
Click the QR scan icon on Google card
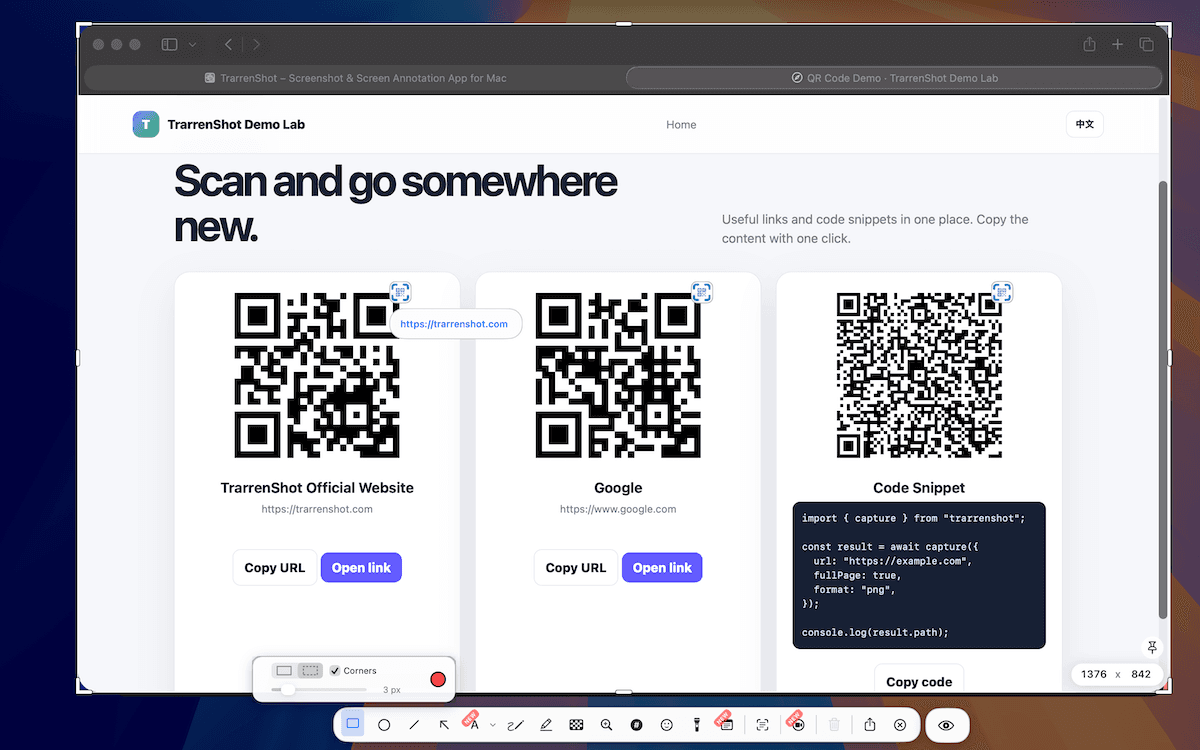[x=702, y=292]
